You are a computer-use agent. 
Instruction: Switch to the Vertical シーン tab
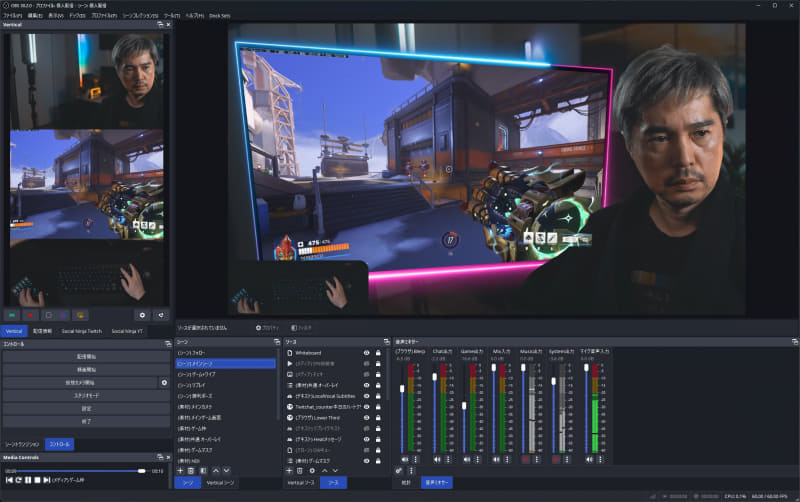[220, 483]
